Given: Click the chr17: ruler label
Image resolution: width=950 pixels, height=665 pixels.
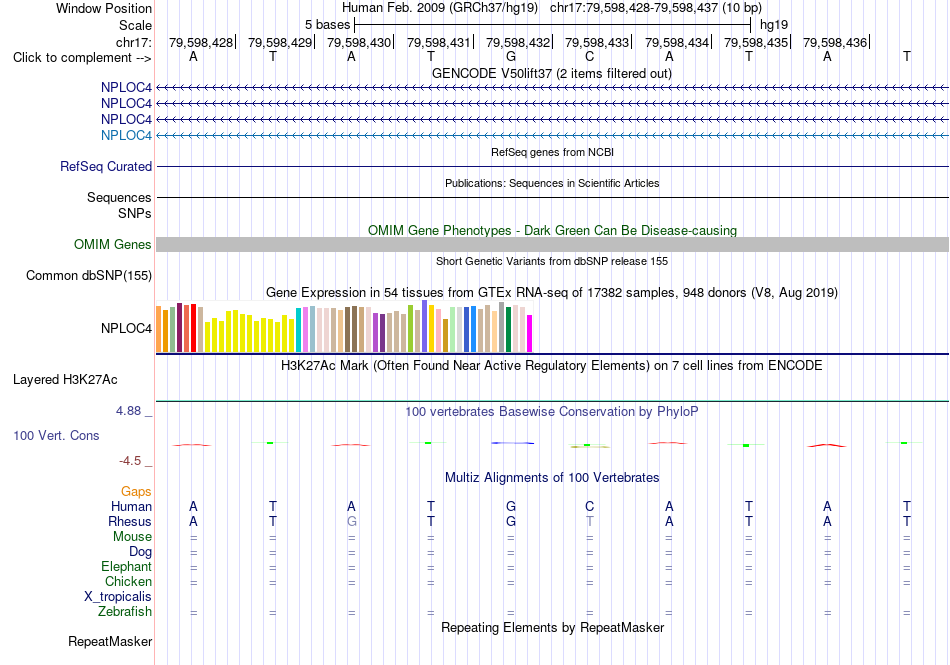Looking at the screenshot, I should click(x=133, y=42).
